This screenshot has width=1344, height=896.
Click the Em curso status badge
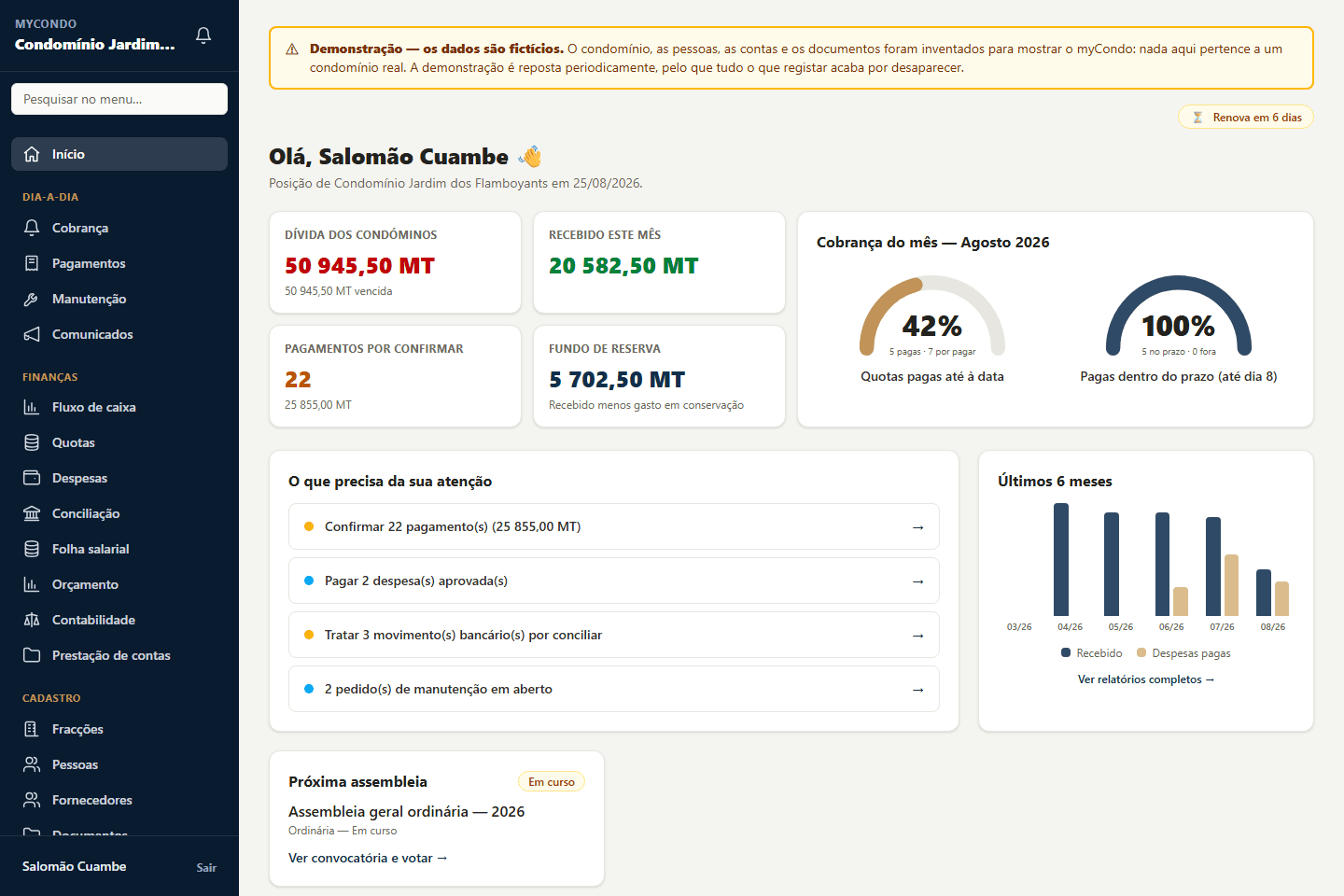(552, 781)
